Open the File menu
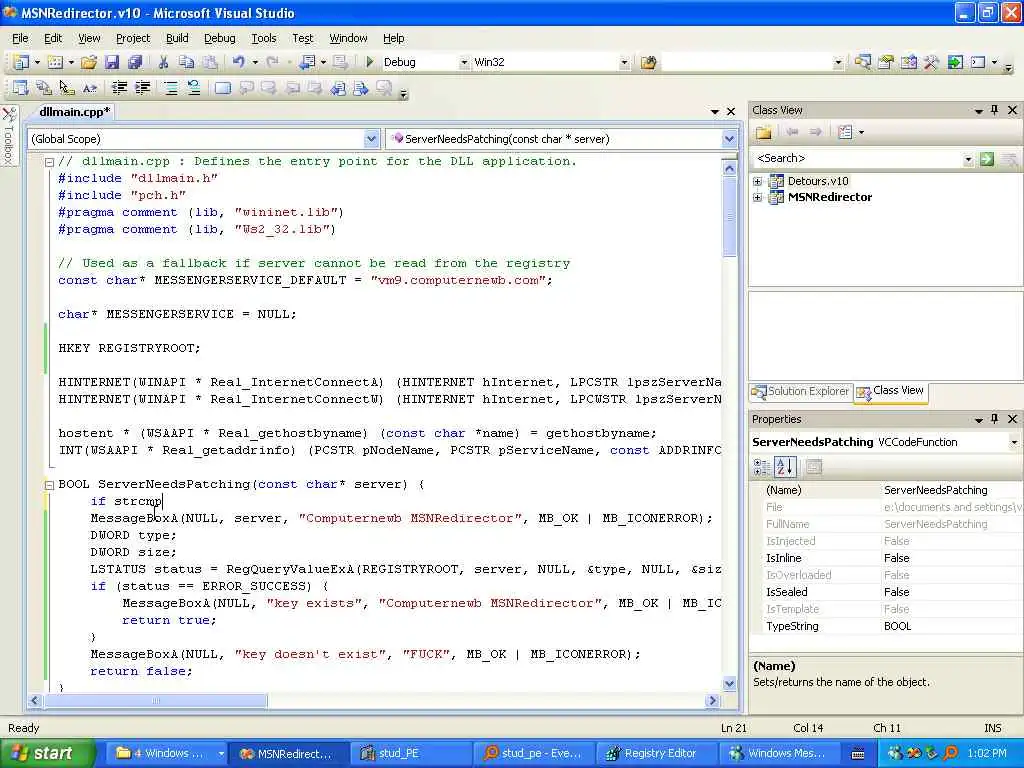 [20, 39]
